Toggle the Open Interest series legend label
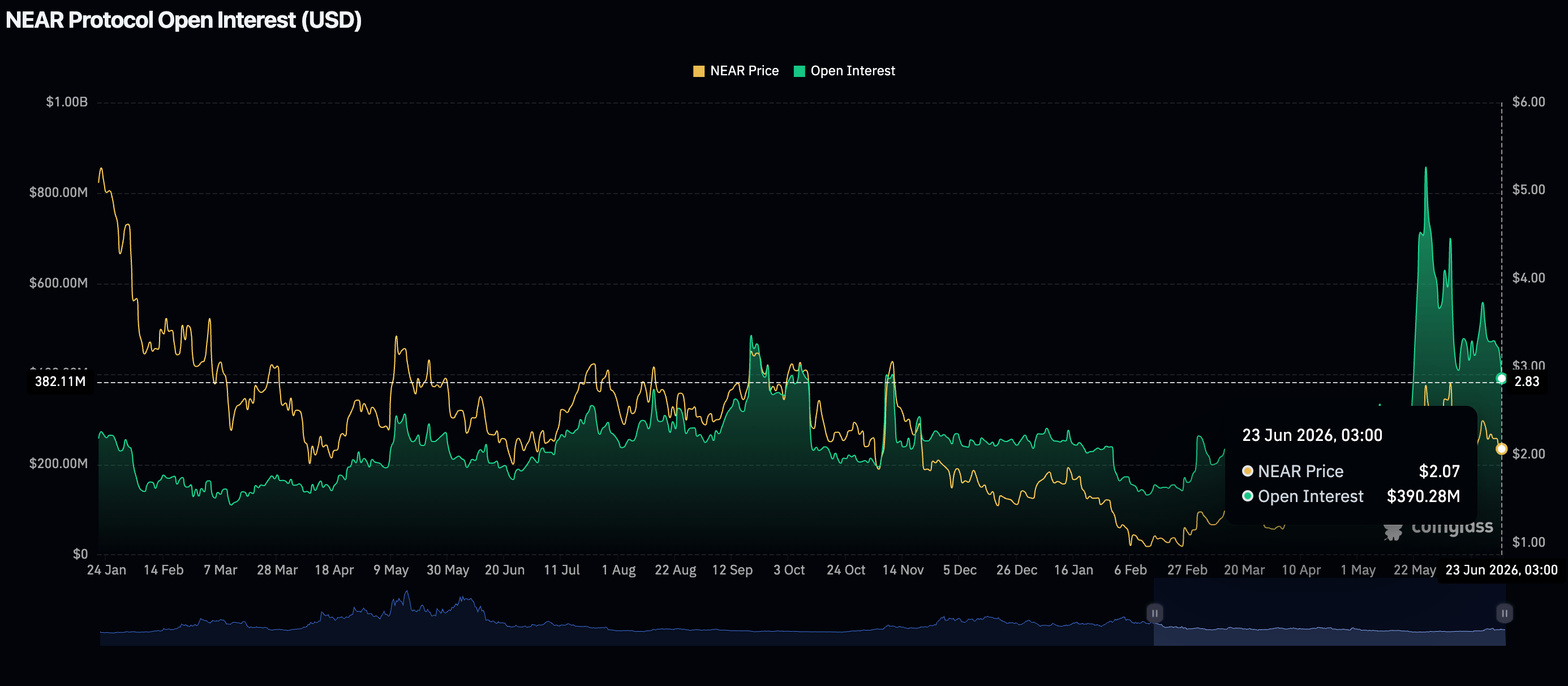This screenshot has width=1568, height=686. point(852,71)
